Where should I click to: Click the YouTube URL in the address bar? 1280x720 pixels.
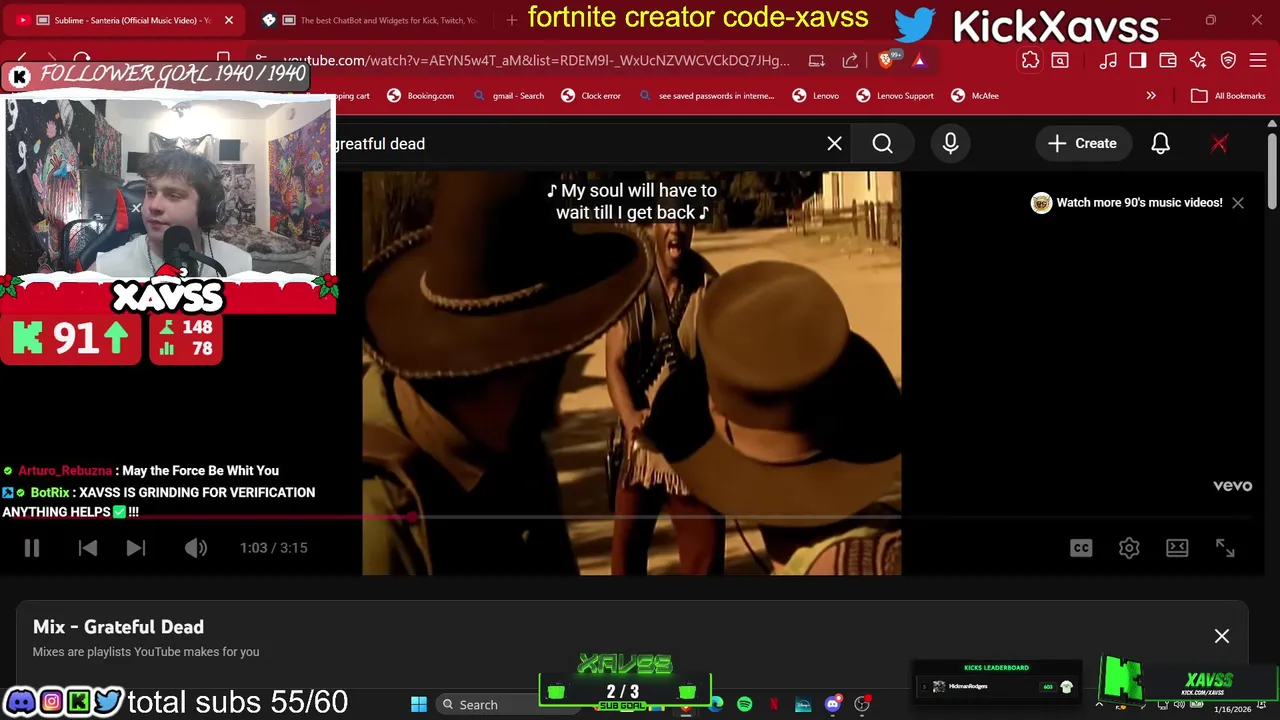coord(537,61)
